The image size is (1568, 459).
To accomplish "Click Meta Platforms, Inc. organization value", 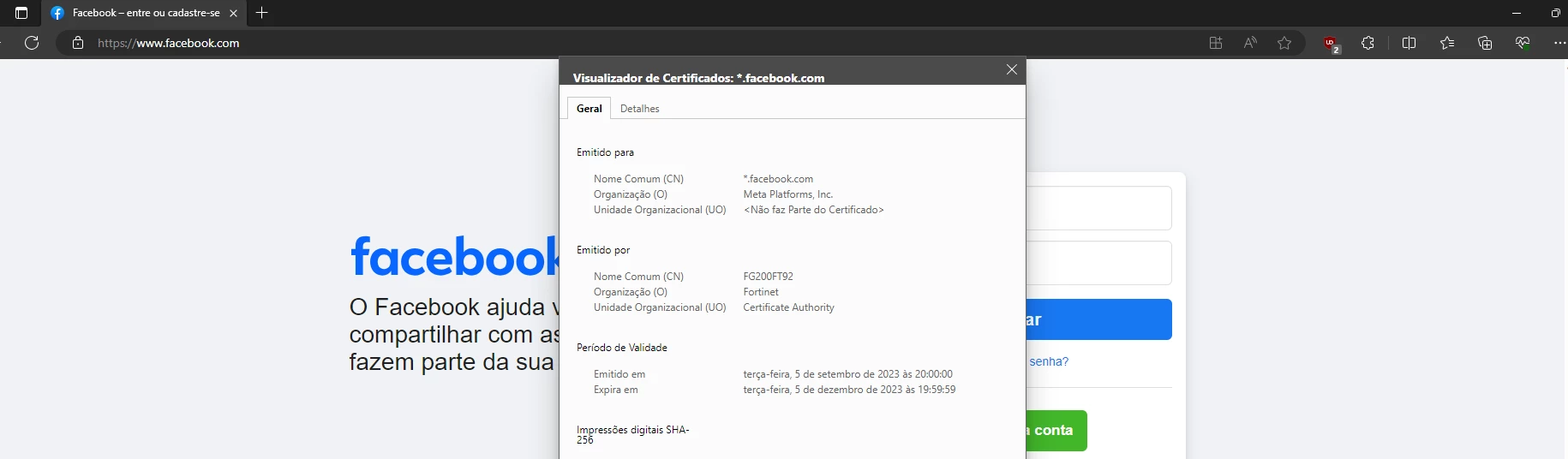I will [x=788, y=194].
